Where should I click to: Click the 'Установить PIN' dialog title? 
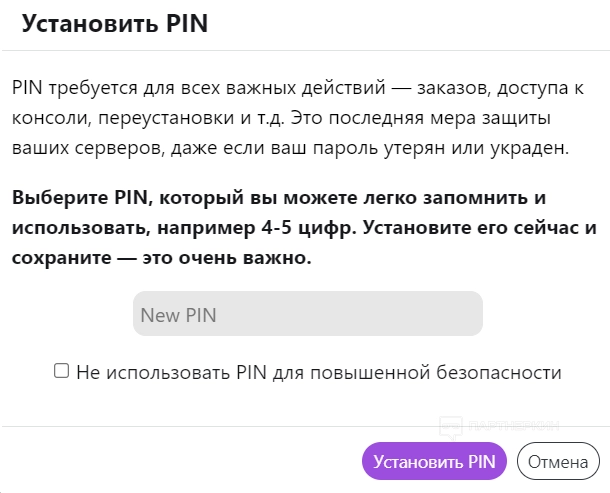[x=115, y=25]
